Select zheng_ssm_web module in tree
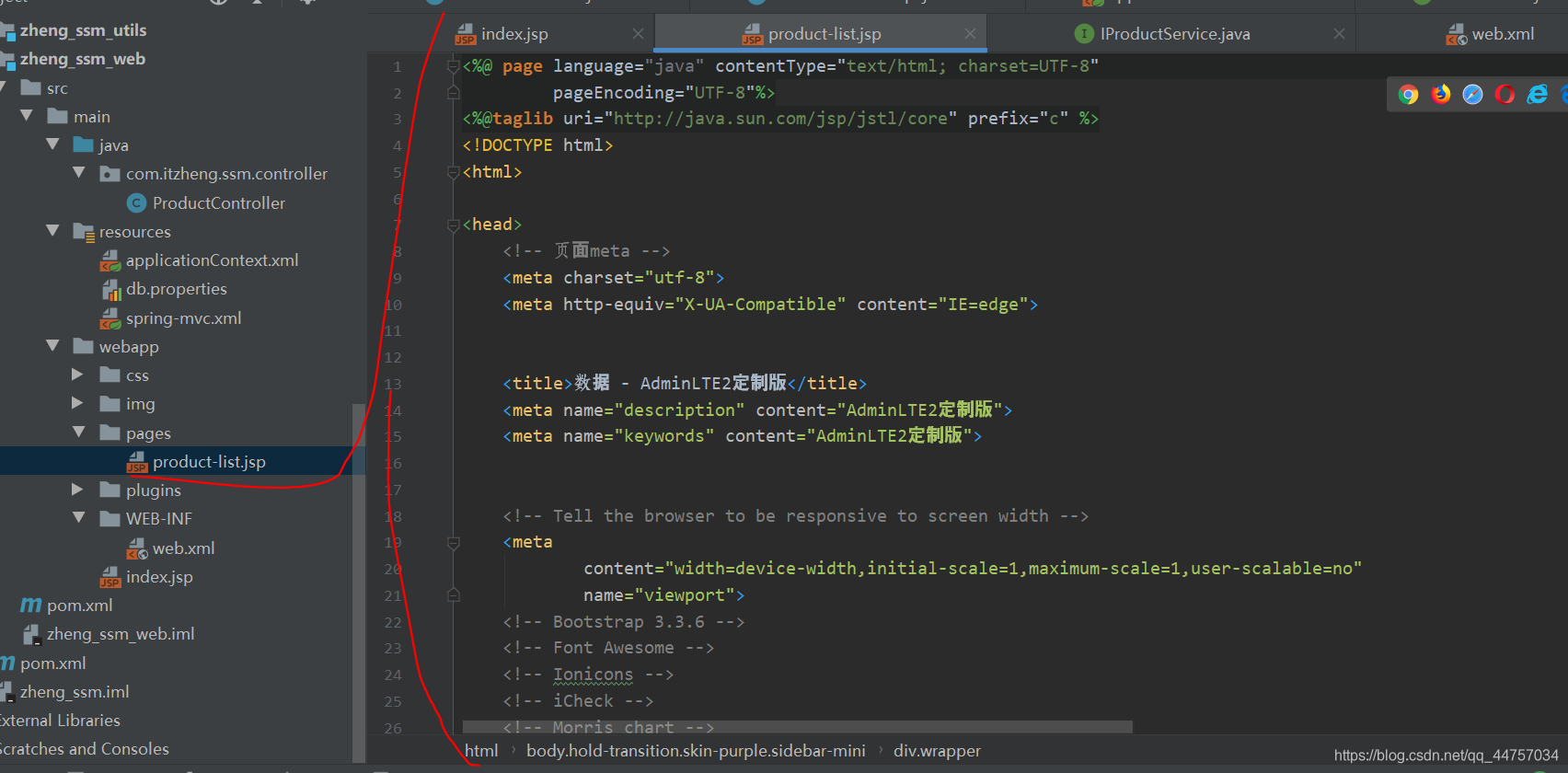The image size is (1568, 773). 83,59
